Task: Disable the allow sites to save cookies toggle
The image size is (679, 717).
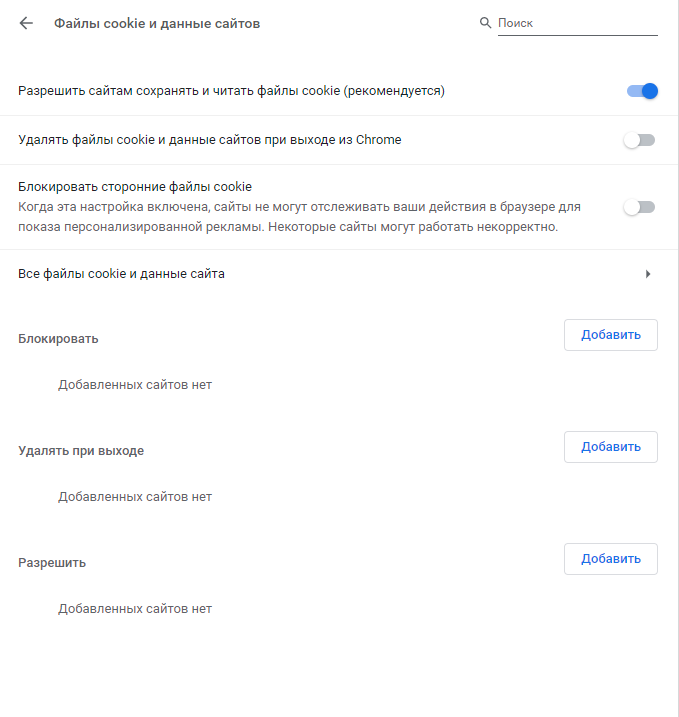Action: pos(642,91)
